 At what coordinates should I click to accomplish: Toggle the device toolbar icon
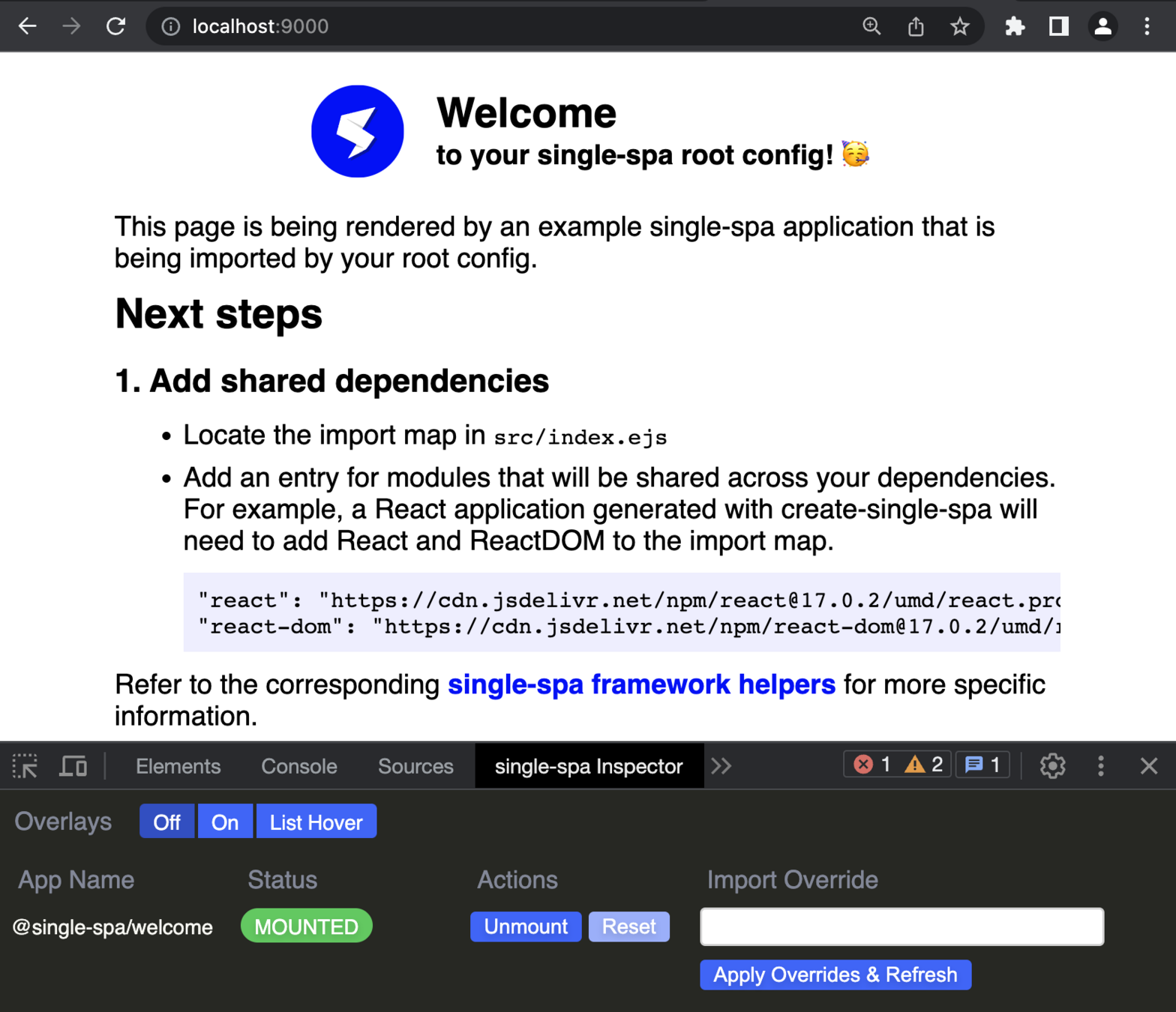pos(73,766)
